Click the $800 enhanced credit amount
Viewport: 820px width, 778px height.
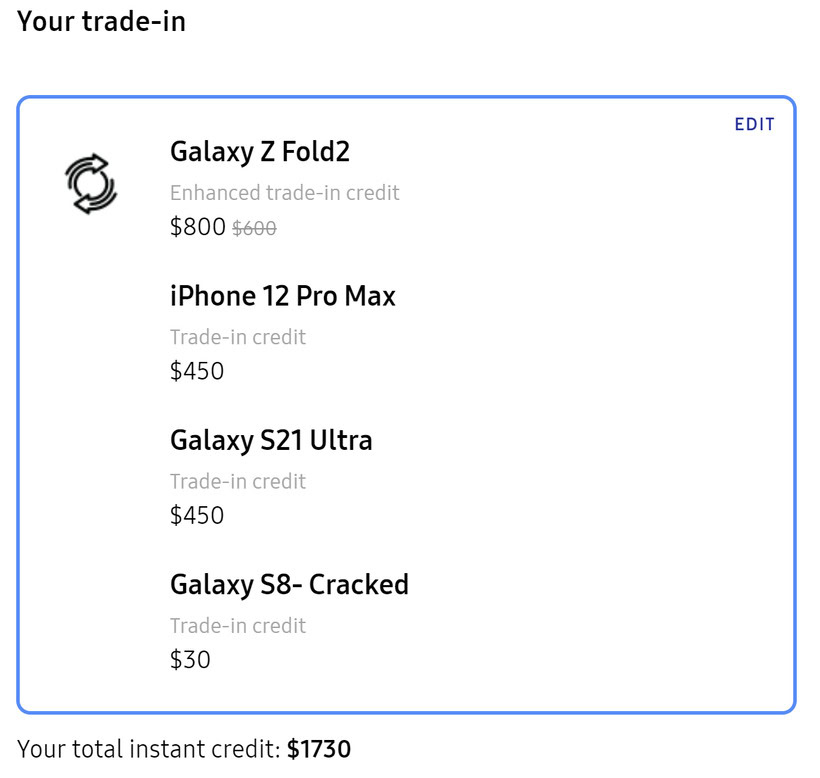pos(198,227)
